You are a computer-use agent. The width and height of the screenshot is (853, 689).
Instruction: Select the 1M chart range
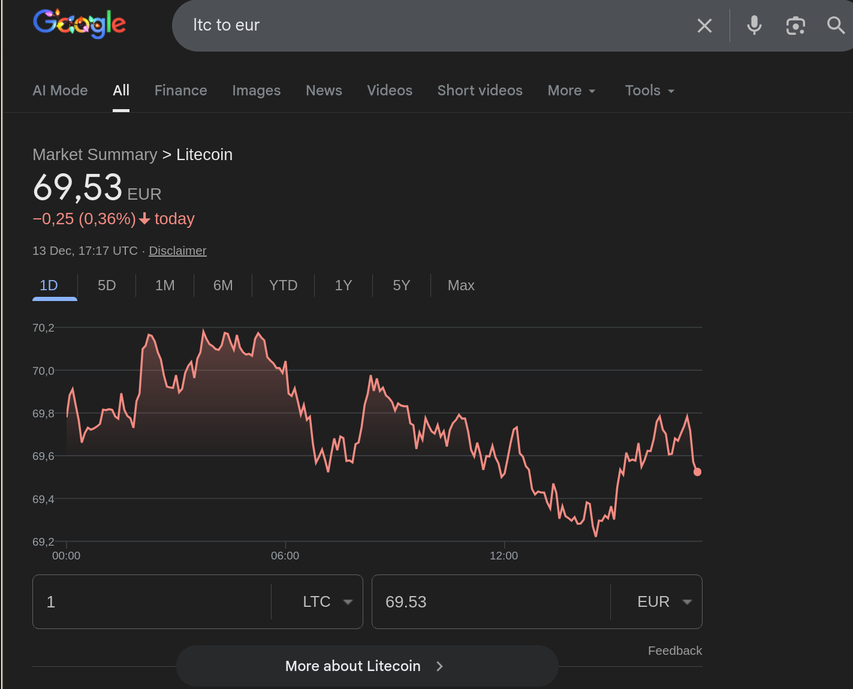pyautogui.click(x=165, y=285)
